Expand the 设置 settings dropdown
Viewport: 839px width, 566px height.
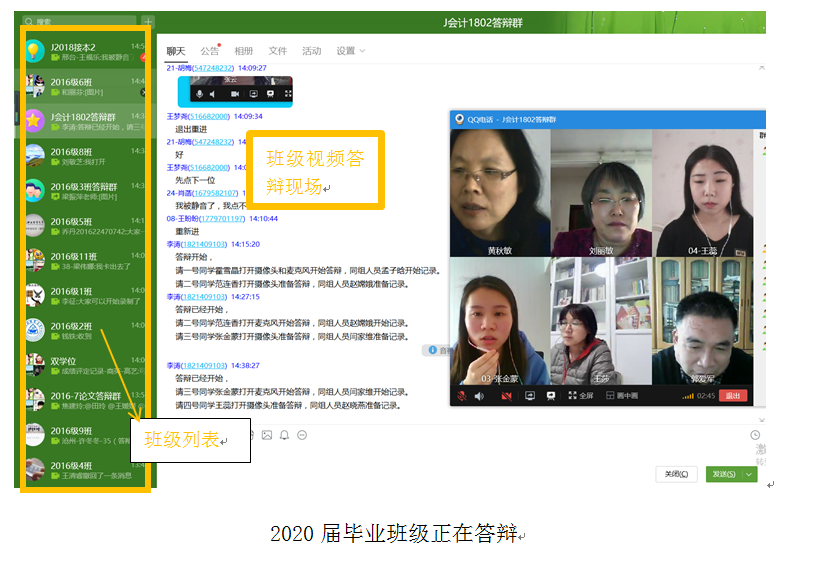[350, 51]
